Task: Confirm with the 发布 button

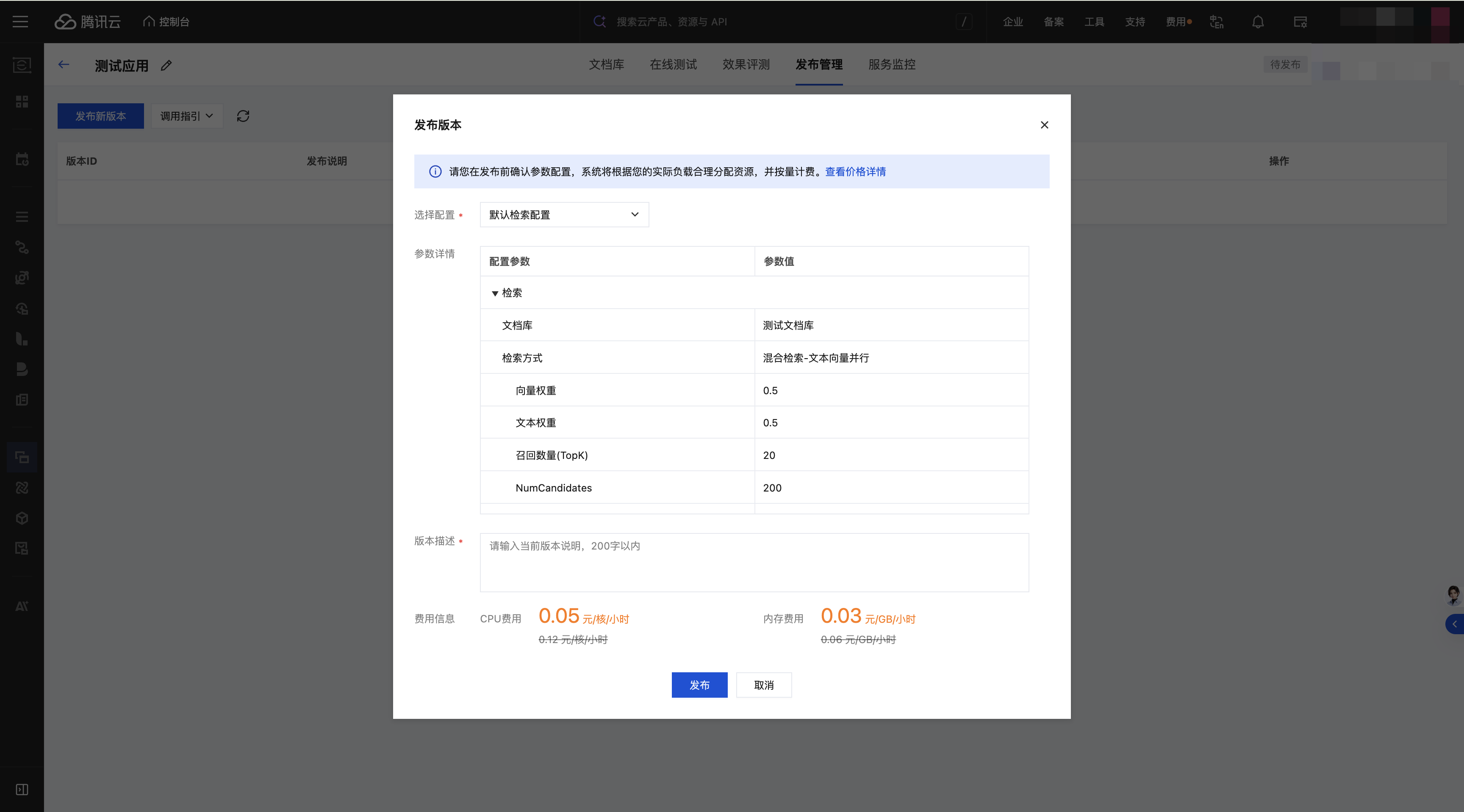Action: point(700,685)
